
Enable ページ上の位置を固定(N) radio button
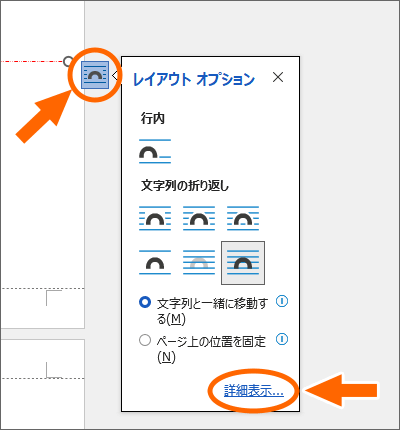pos(145,340)
